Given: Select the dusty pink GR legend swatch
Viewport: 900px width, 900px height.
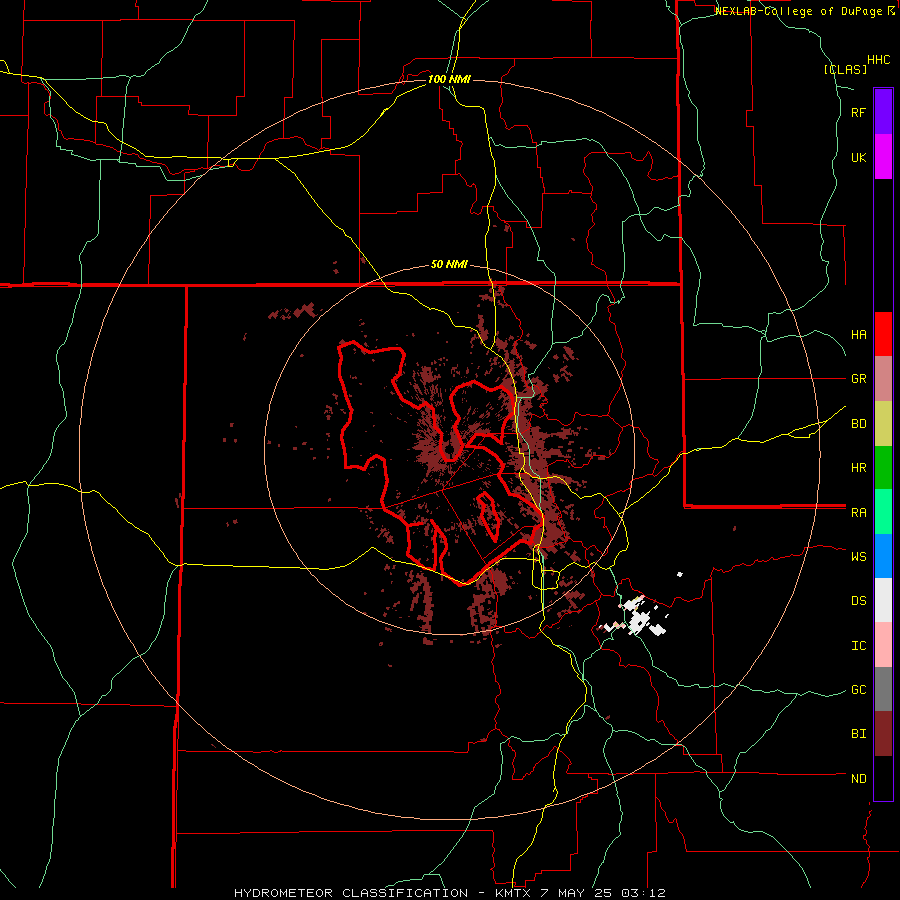Looking at the screenshot, I should tap(883, 379).
